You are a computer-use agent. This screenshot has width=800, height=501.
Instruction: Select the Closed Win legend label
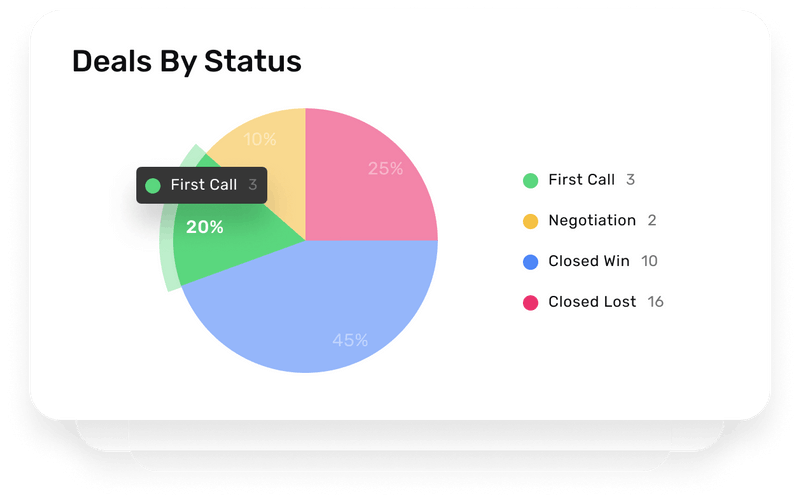point(589,261)
